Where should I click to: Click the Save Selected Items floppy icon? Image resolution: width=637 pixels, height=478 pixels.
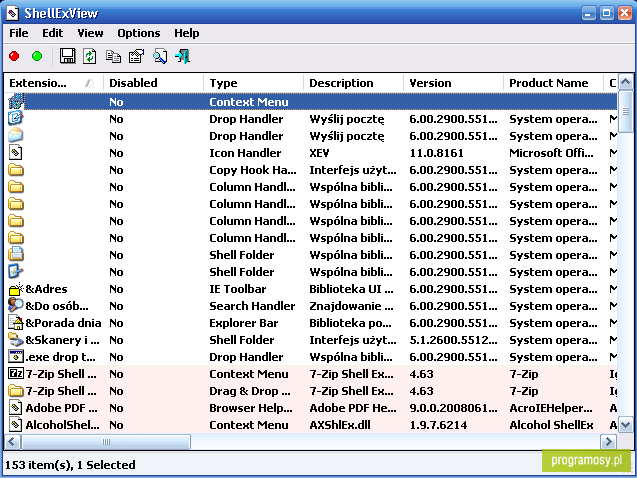[67, 56]
